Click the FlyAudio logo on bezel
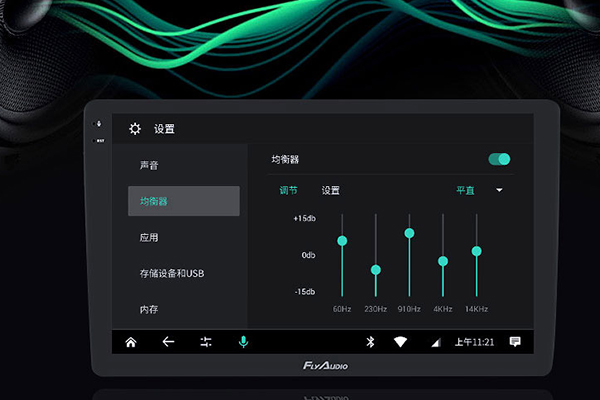The height and width of the screenshot is (400, 600). click(x=325, y=366)
